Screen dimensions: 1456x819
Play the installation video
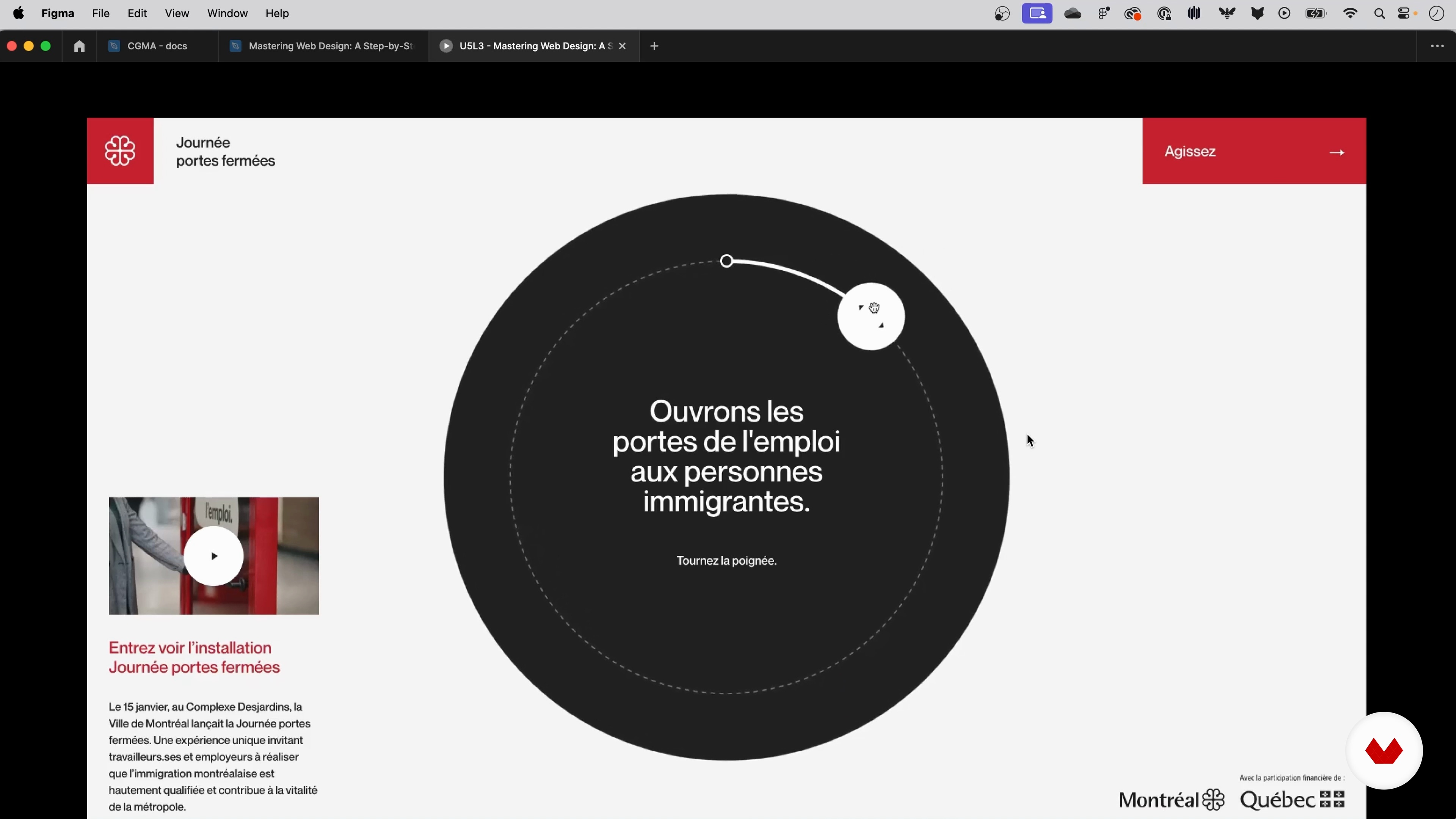pos(213,556)
